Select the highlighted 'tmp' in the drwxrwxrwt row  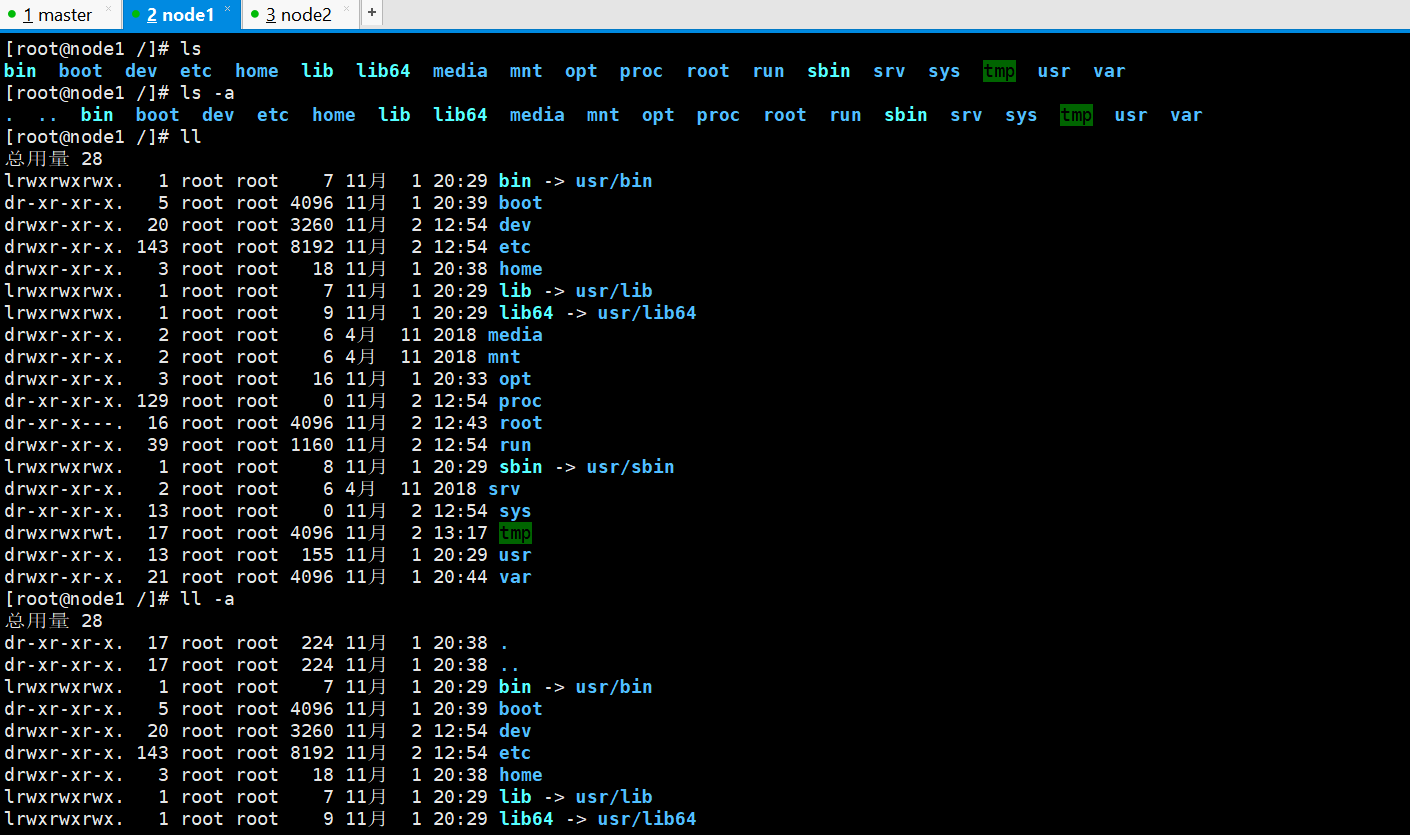click(515, 533)
